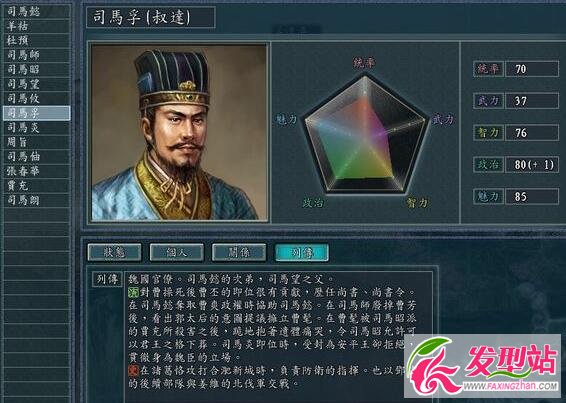Click the red 史 icon in the biography
This screenshot has width=566, height=403.
(133, 370)
